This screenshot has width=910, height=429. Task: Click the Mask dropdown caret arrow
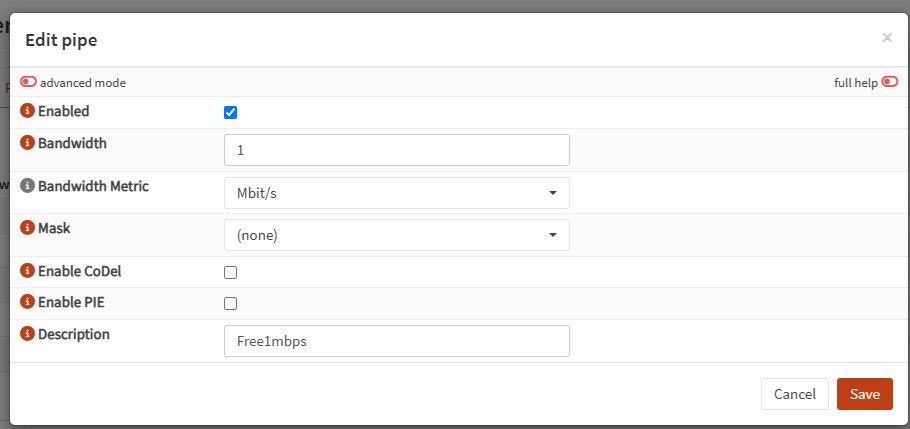pos(552,235)
